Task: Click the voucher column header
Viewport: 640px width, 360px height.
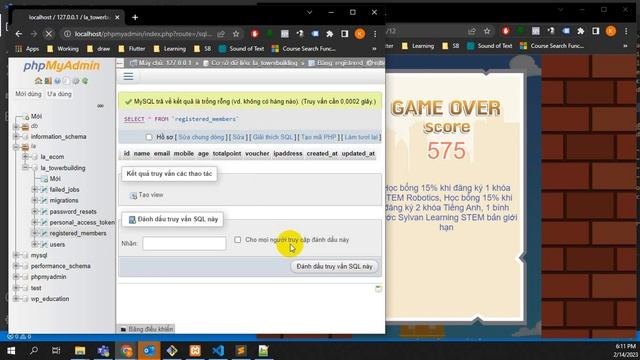Action: coord(257,153)
